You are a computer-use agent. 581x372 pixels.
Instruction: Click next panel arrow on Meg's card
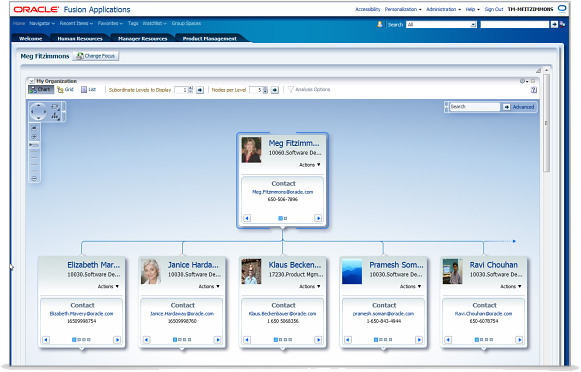coord(318,218)
